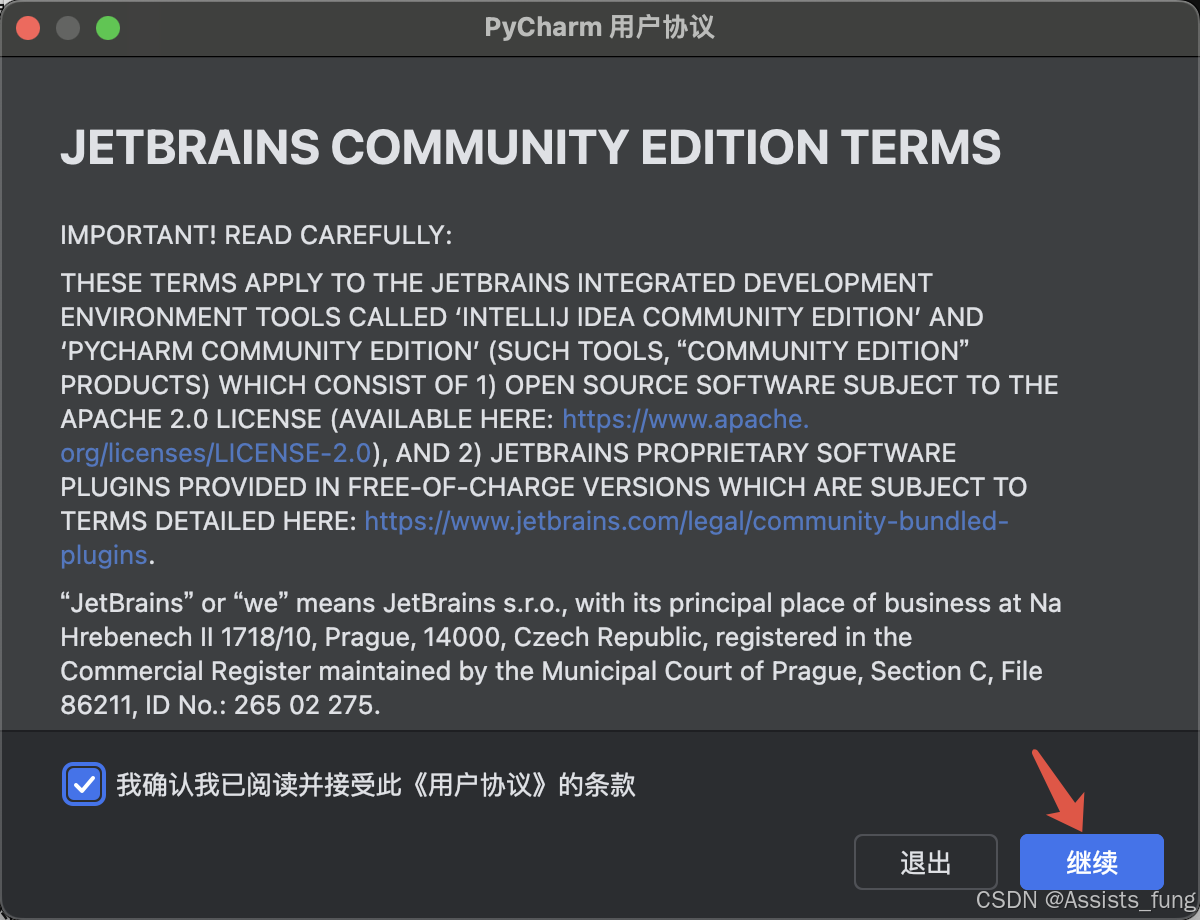Click the line starting "PLUGINS PROVIDED IN FREE-OF-CHARGE"
Viewport: 1200px width, 920px height.
pyautogui.click(x=544, y=487)
